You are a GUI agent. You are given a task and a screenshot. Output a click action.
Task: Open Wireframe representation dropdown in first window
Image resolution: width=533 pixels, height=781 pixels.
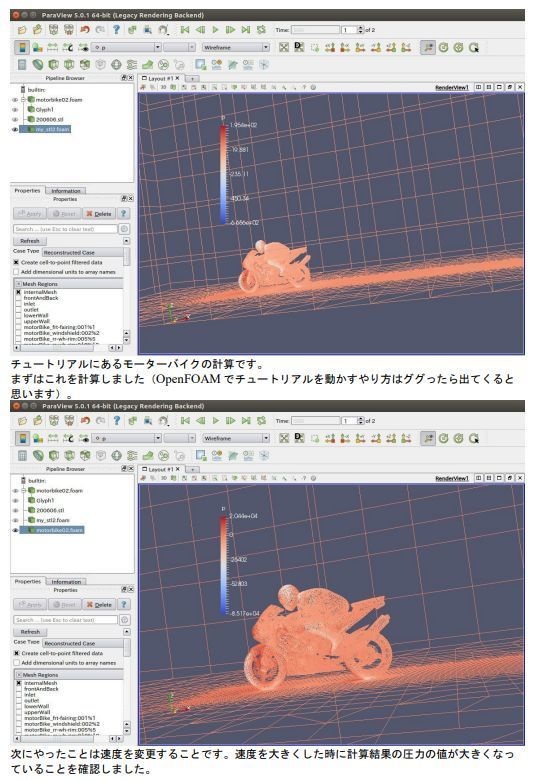tap(236, 47)
